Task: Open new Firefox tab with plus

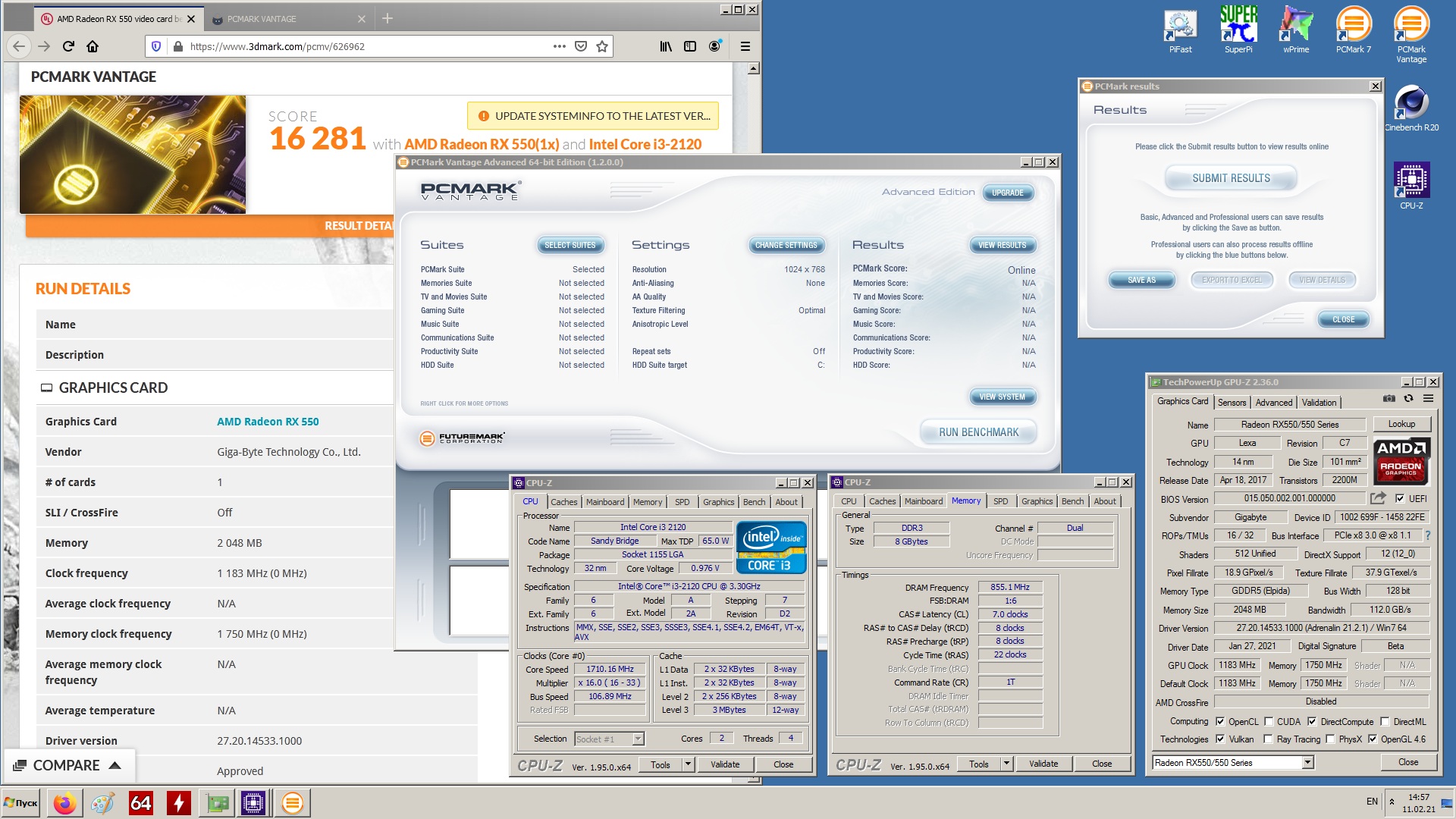Action: click(x=388, y=18)
